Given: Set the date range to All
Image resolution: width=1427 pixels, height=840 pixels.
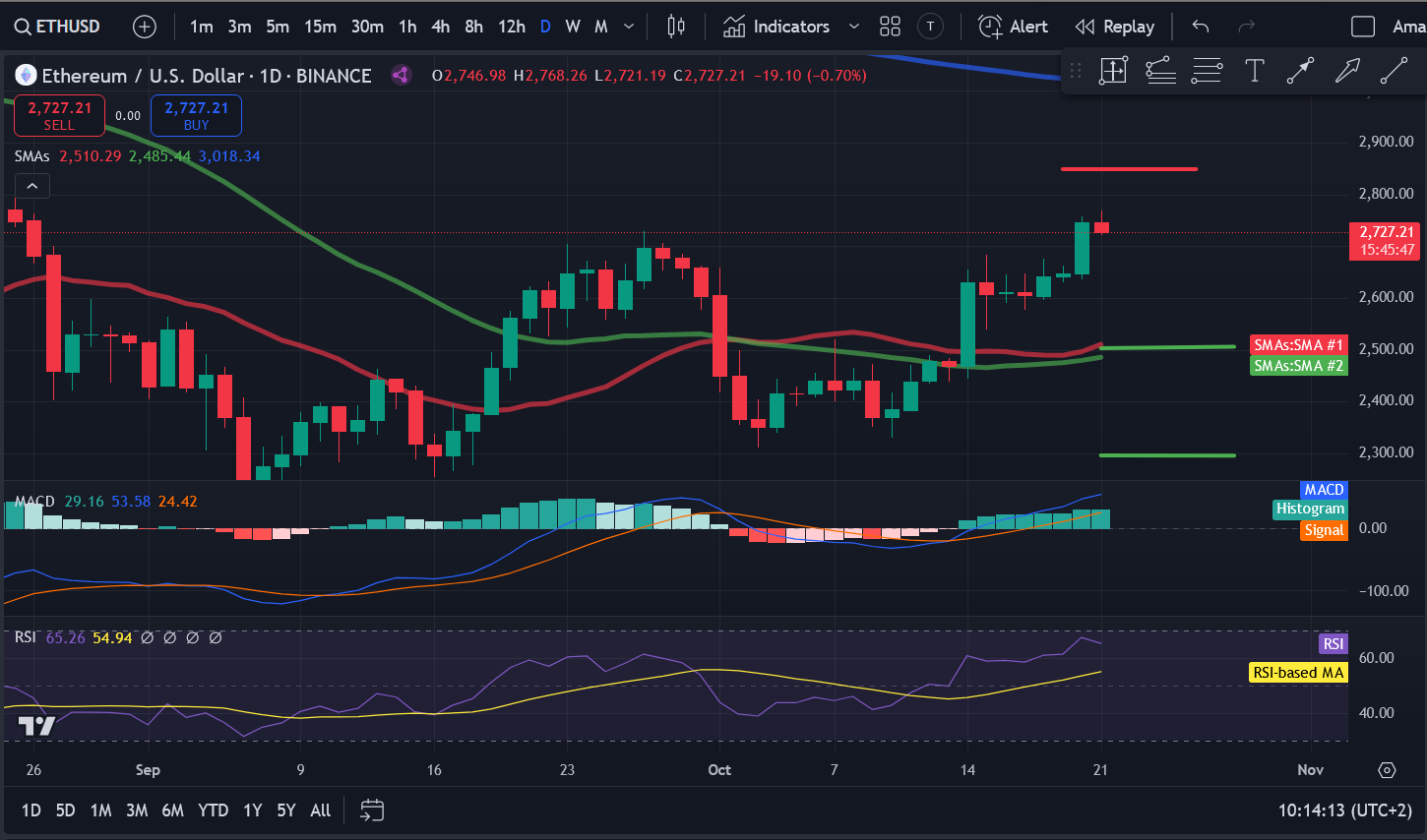Looking at the screenshot, I should tap(321, 810).
